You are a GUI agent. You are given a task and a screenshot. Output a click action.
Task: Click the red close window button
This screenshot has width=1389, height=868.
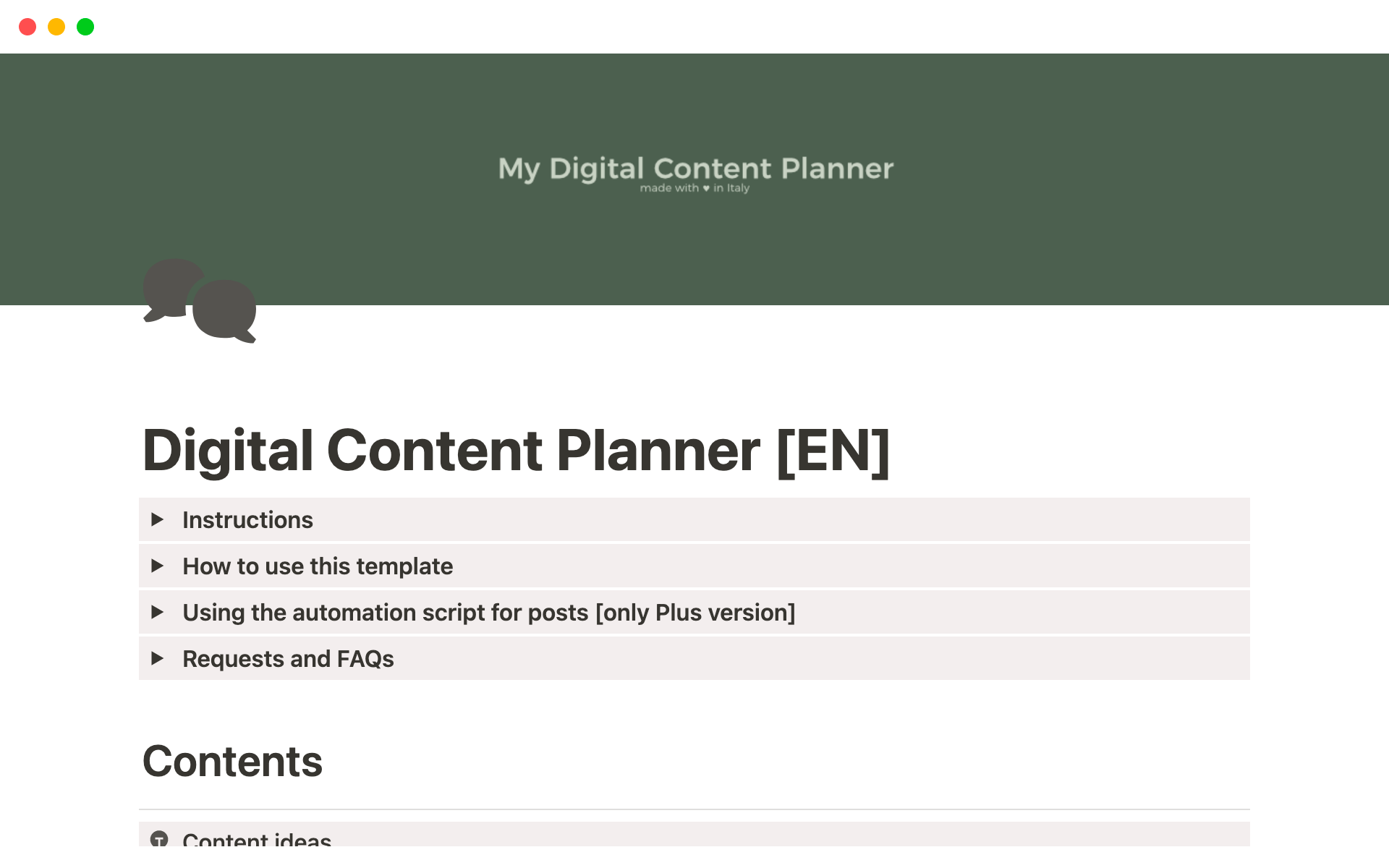point(27,27)
